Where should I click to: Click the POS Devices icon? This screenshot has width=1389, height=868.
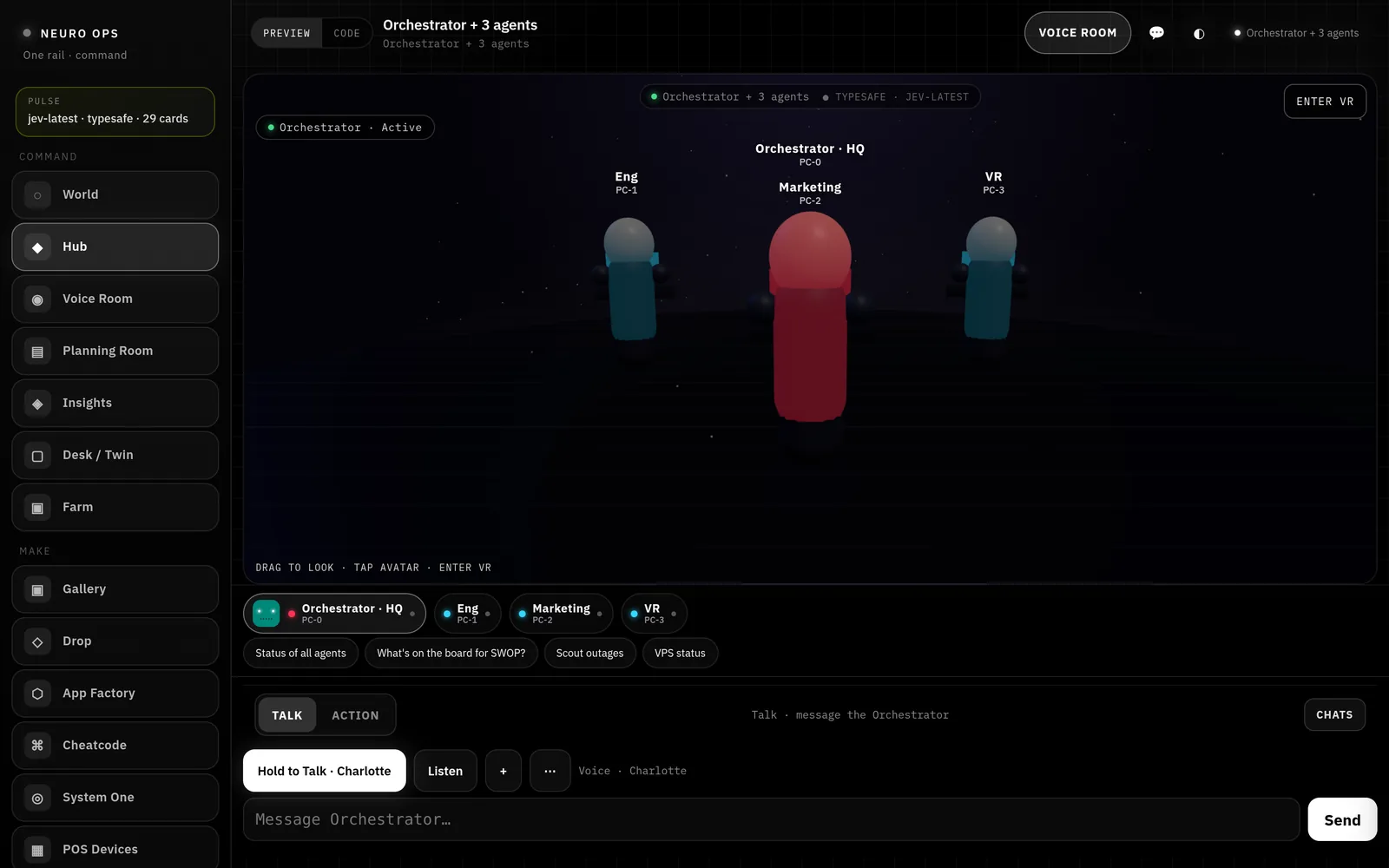pos(37,850)
